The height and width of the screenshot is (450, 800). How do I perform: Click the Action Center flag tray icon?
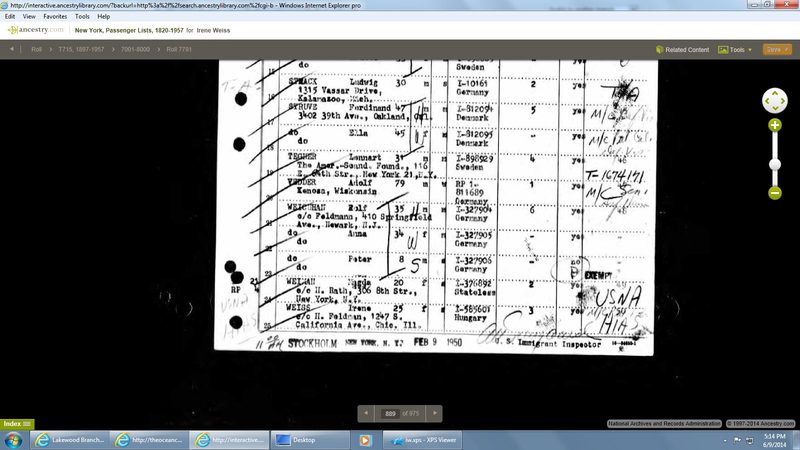[x=737, y=440]
